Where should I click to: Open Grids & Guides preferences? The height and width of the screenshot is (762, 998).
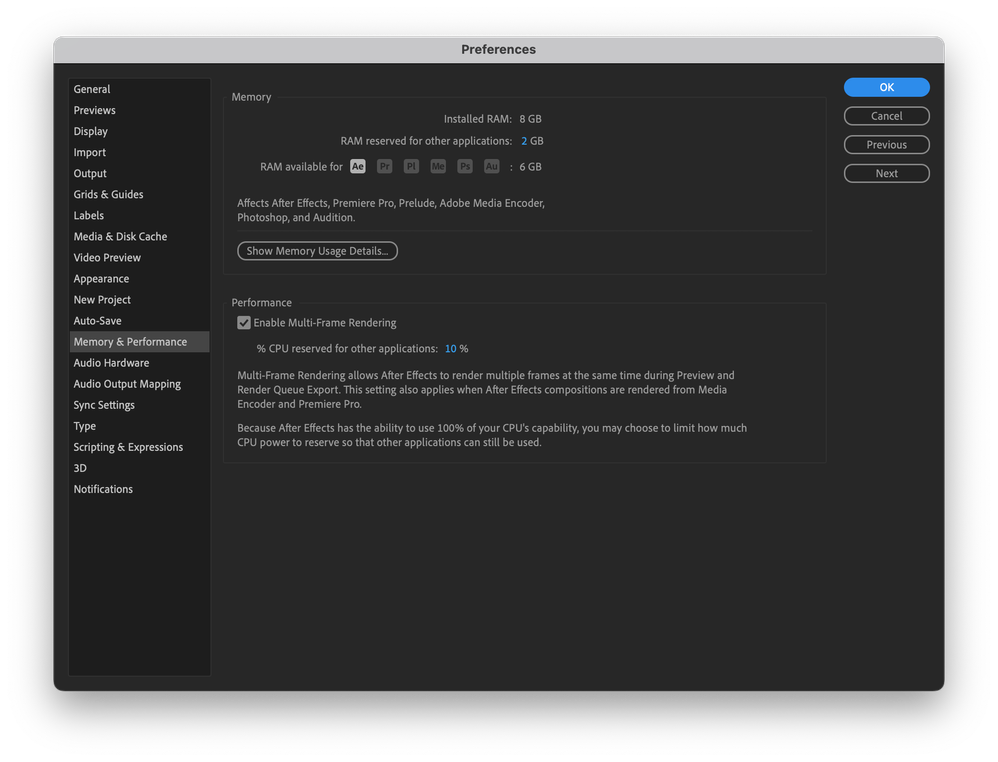coord(139,194)
